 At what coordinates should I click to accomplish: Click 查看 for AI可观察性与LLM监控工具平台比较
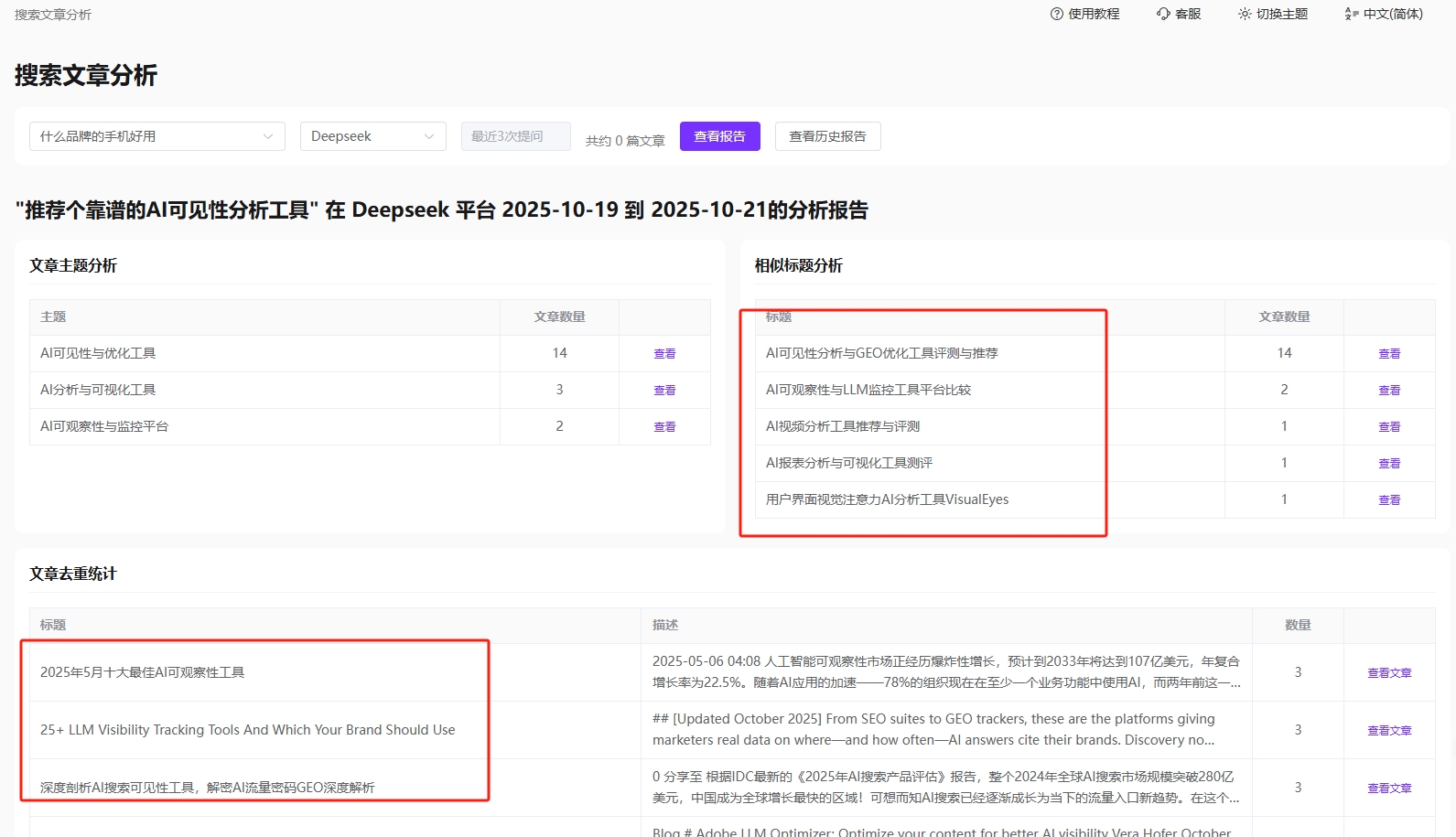coord(1389,390)
